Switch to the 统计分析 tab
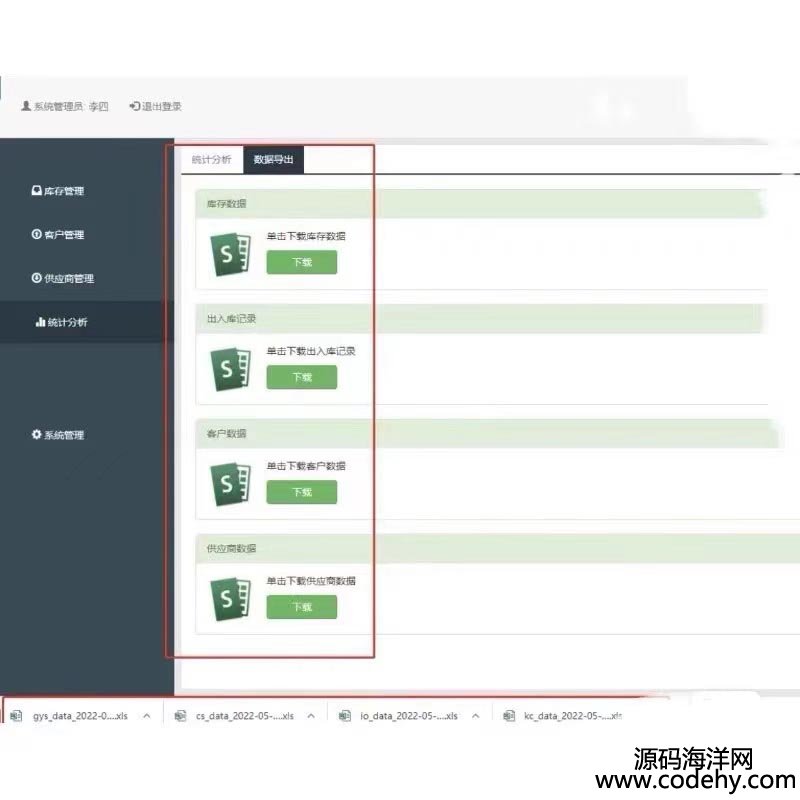 [x=211, y=160]
